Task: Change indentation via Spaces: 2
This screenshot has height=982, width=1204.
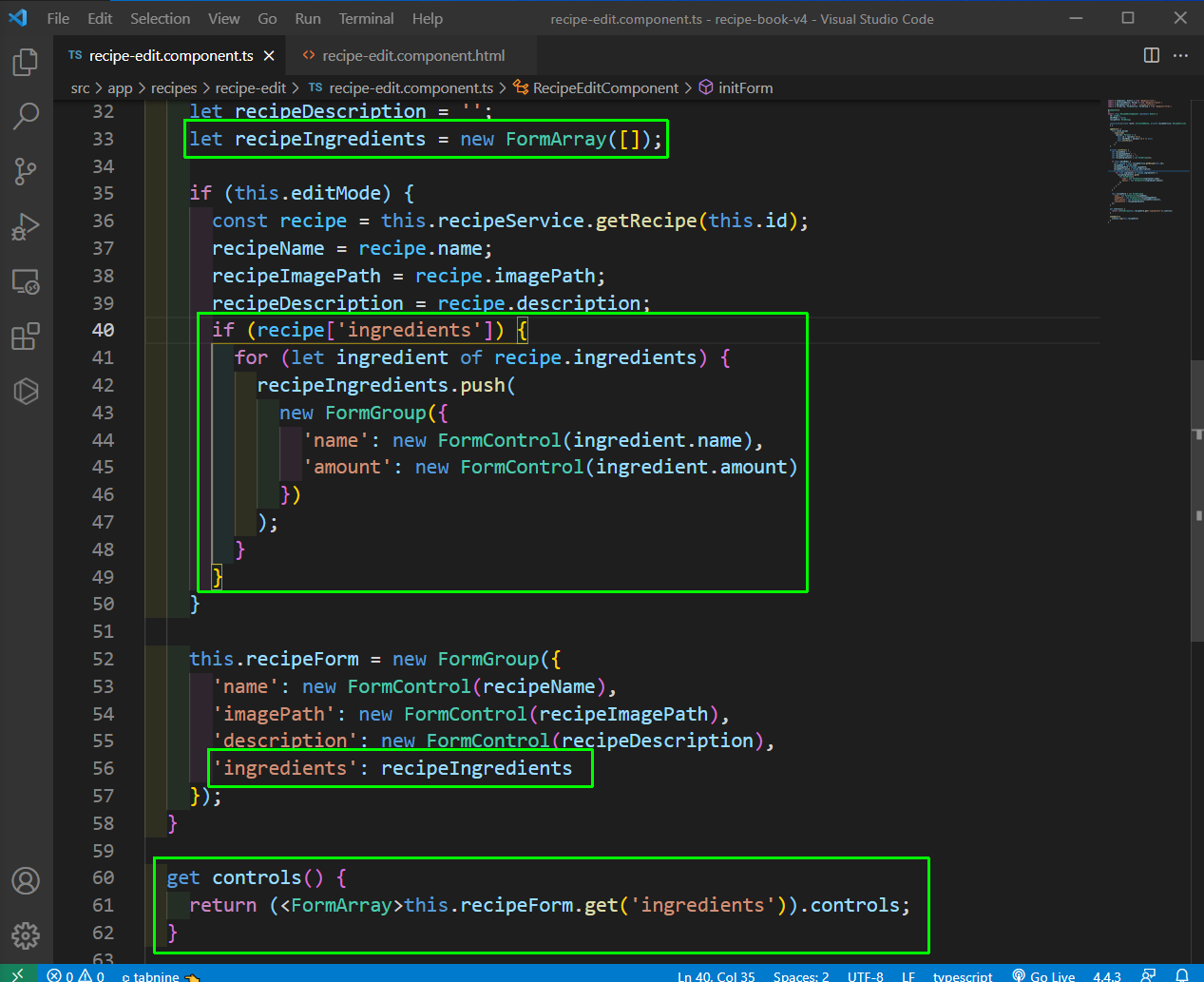Action: [801, 975]
